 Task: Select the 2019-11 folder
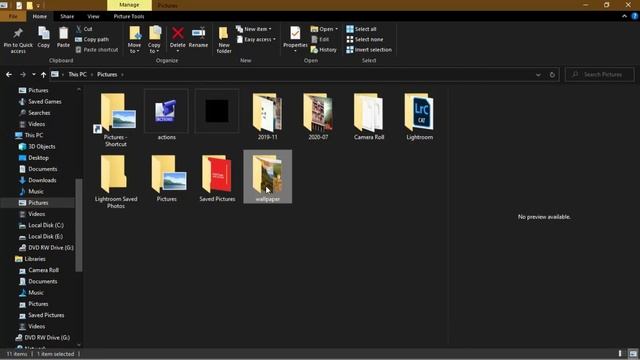[267, 116]
